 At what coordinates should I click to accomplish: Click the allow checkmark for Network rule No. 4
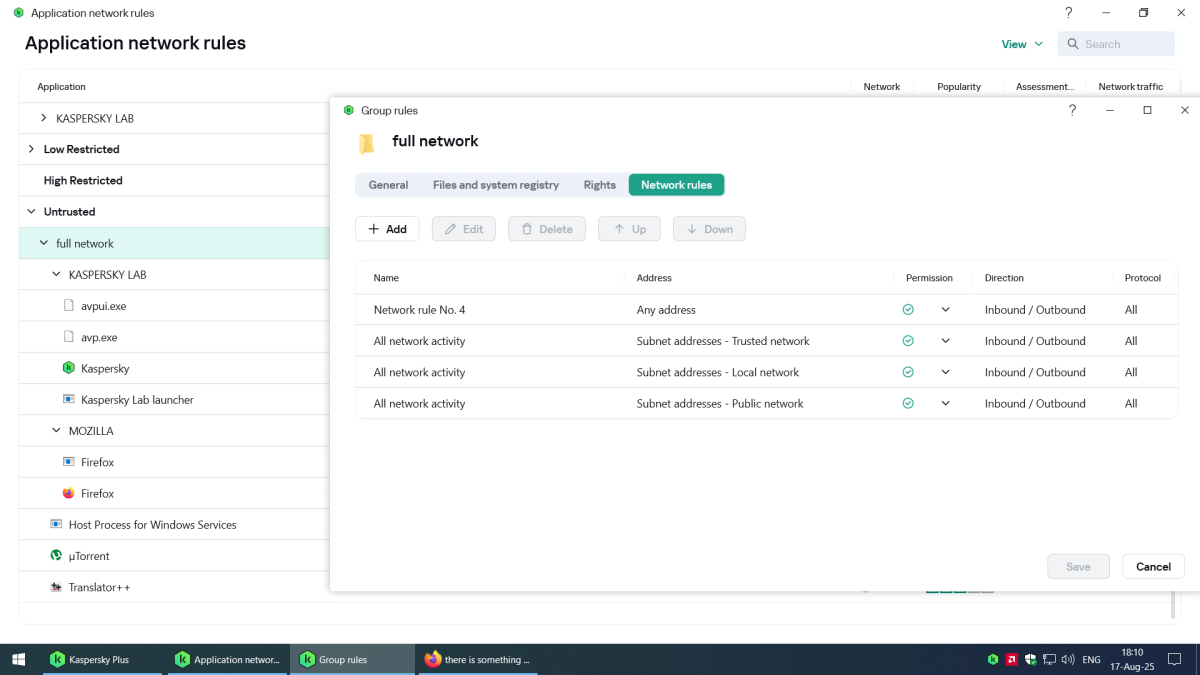pos(908,310)
